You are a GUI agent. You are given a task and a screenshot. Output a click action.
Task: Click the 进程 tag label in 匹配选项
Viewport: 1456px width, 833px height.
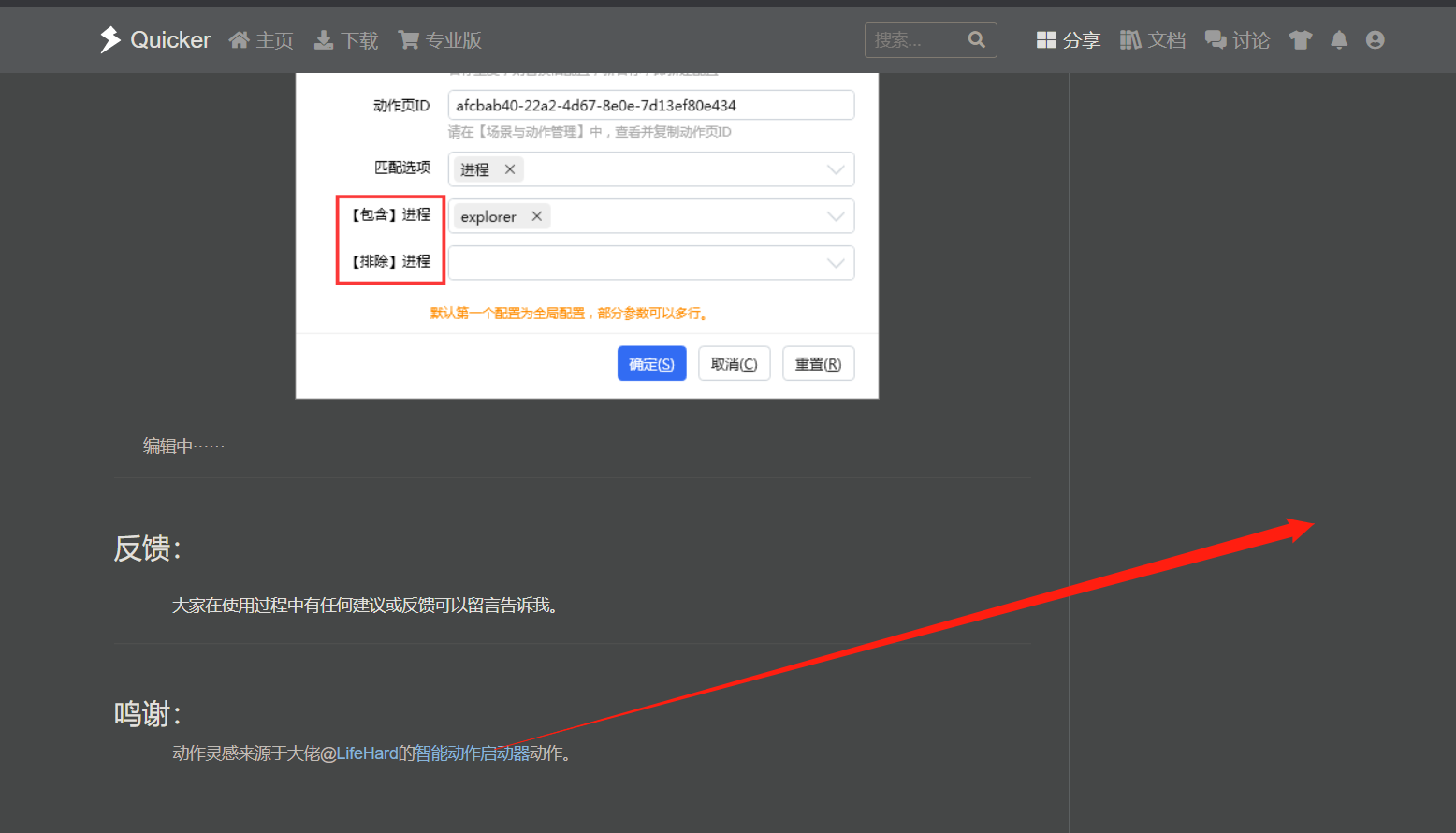click(474, 169)
